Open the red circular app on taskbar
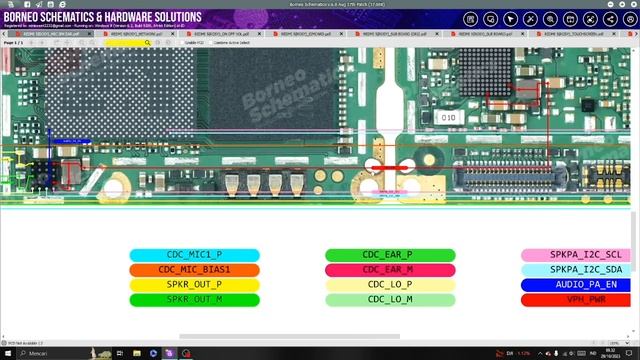The width and height of the screenshot is (640, 360). [186, 353]
